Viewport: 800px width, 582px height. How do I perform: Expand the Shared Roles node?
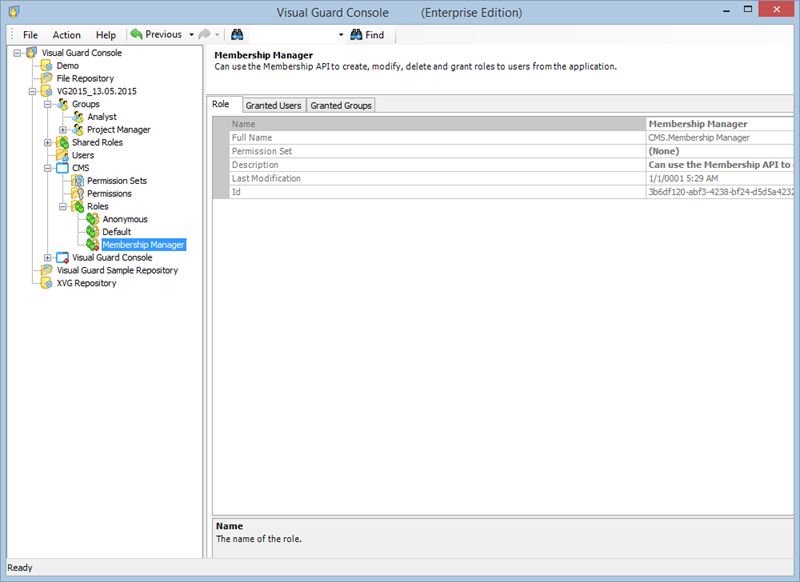(48, 143)
